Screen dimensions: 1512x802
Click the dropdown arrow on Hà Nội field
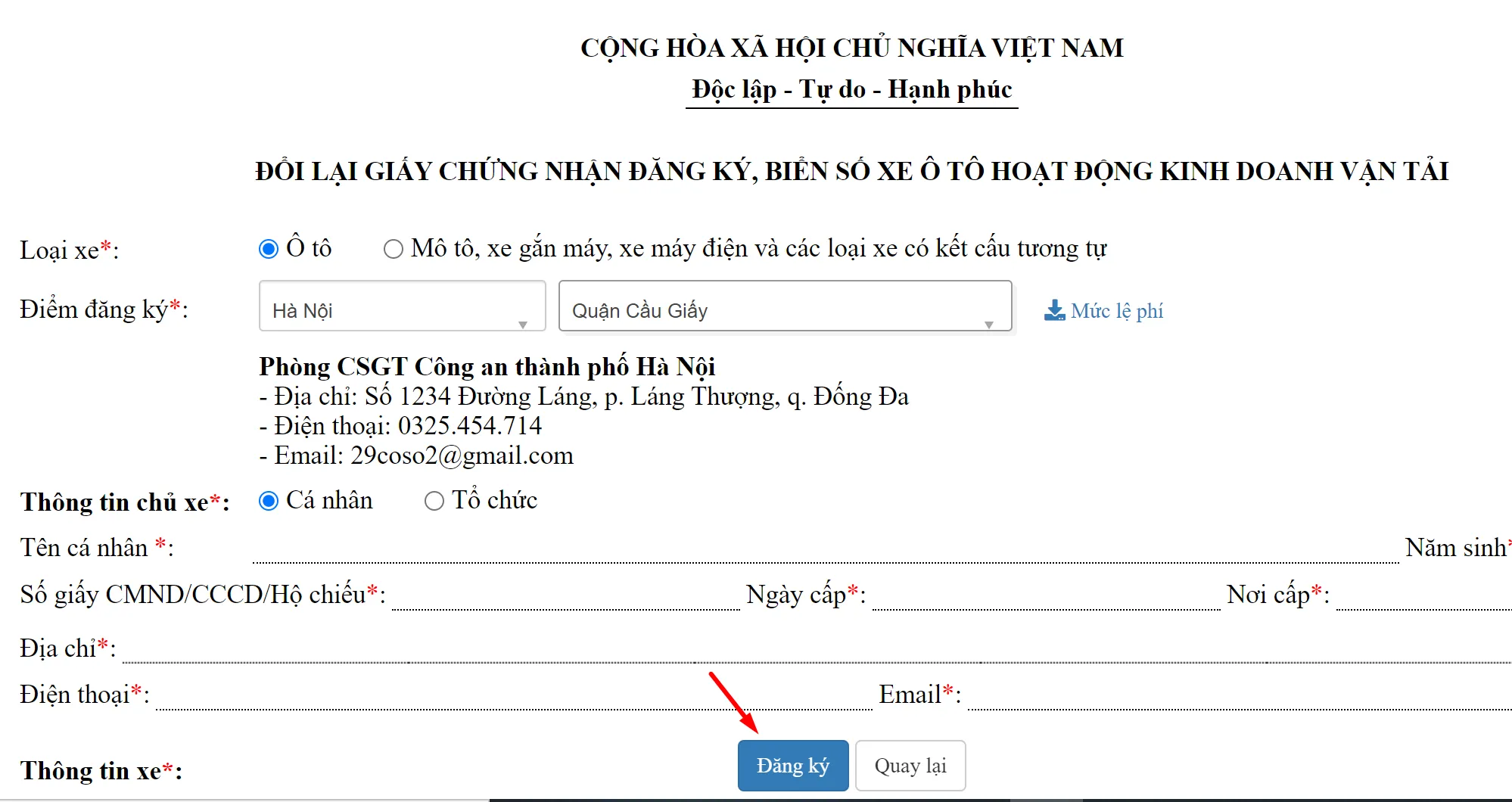point(524,325)
